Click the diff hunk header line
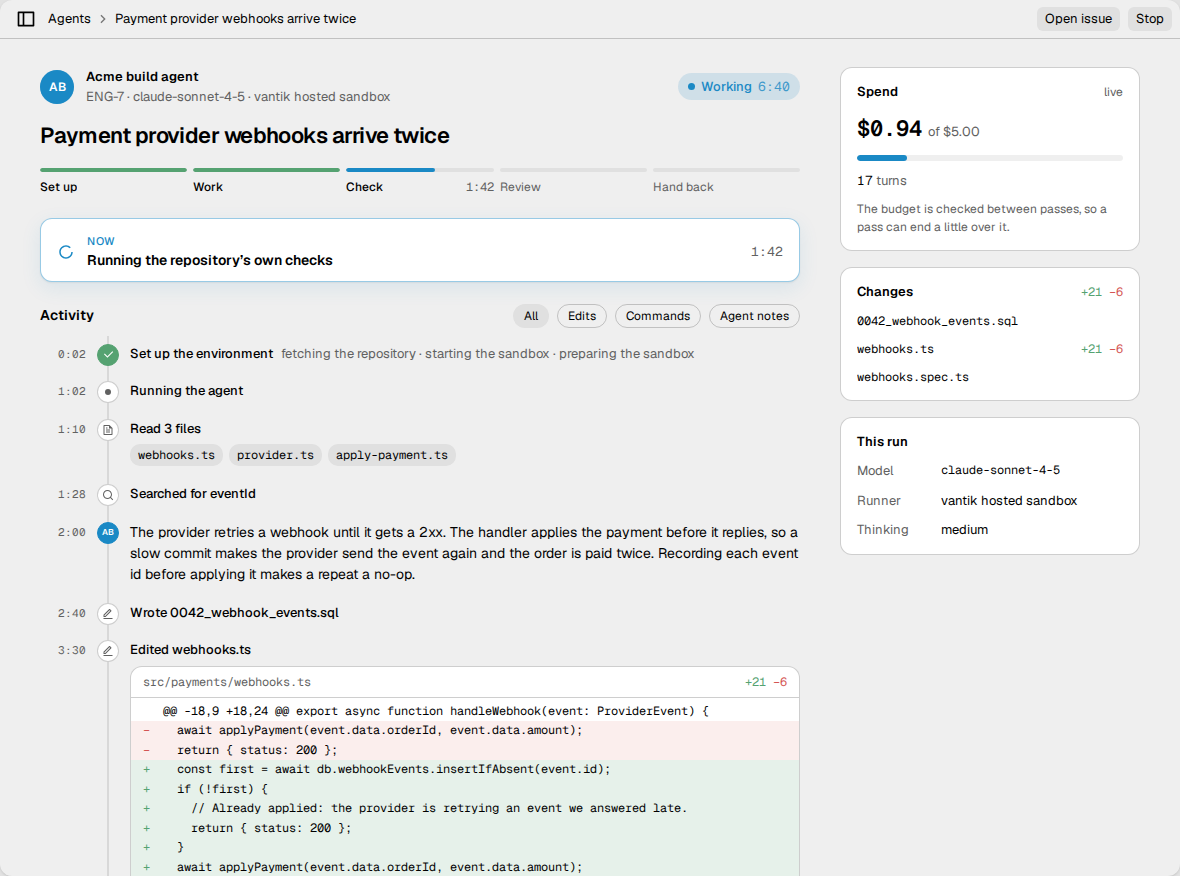 tap(464, 711)
